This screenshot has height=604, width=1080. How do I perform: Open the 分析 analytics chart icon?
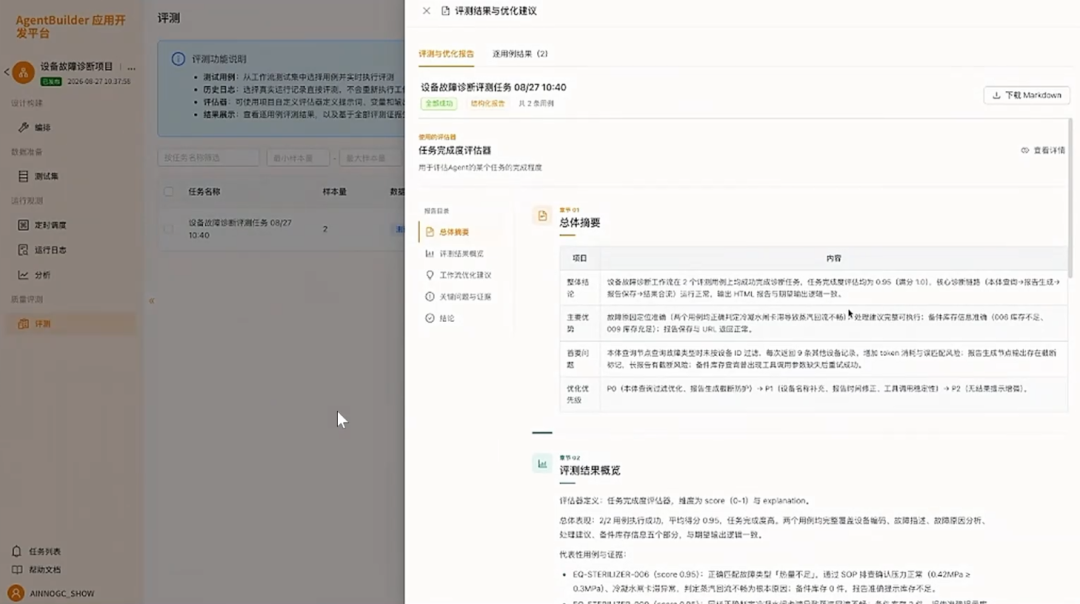(23, 275)
